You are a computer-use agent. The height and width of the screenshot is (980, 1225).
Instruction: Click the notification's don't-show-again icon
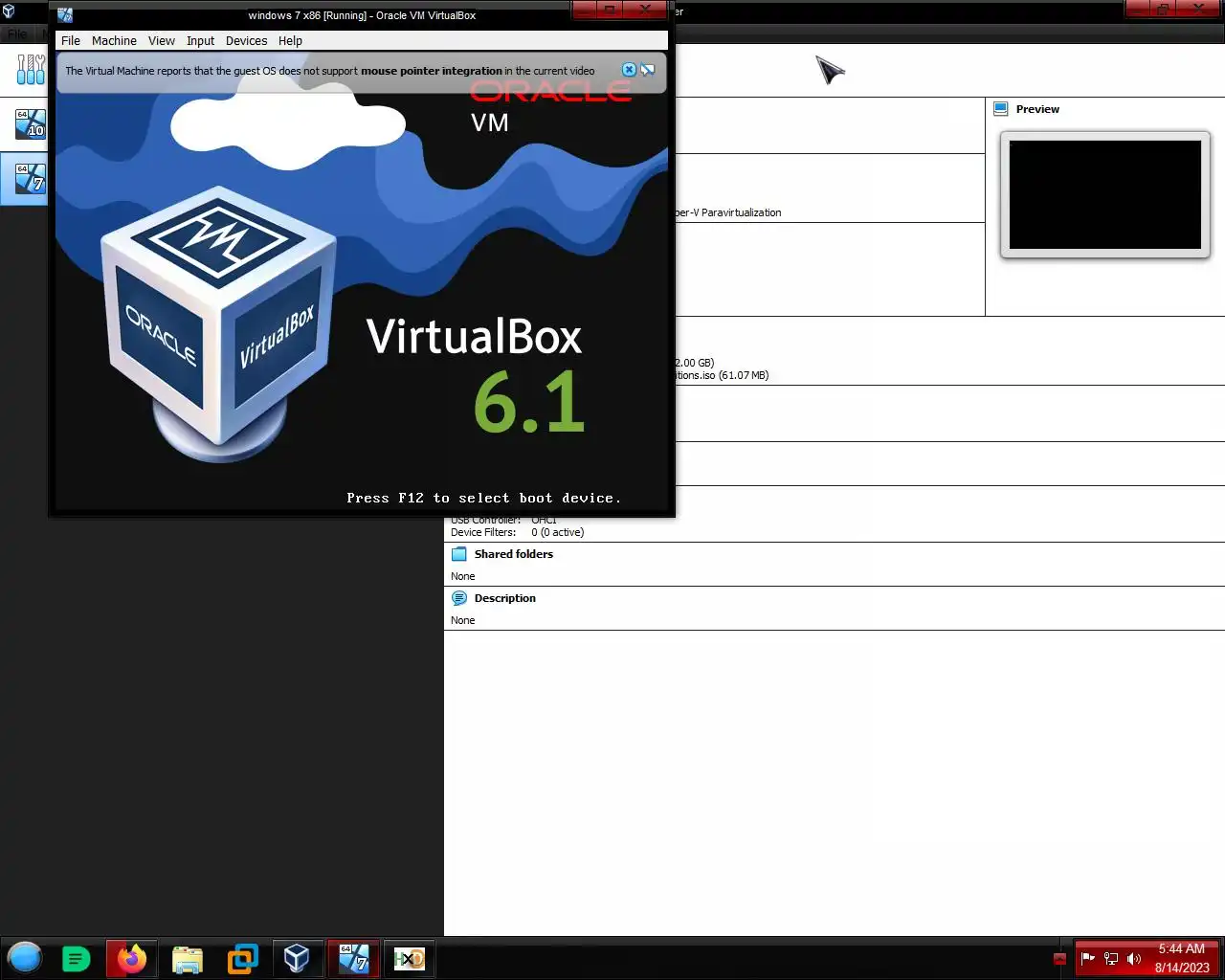(648, 70)
